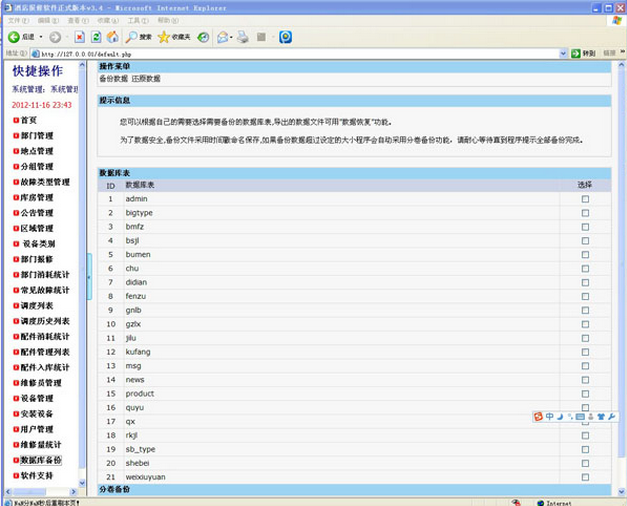This screenshot has height=506, width=627.
Task: Click the main page scrollbar down arrow
Action: tap(622, 492)
